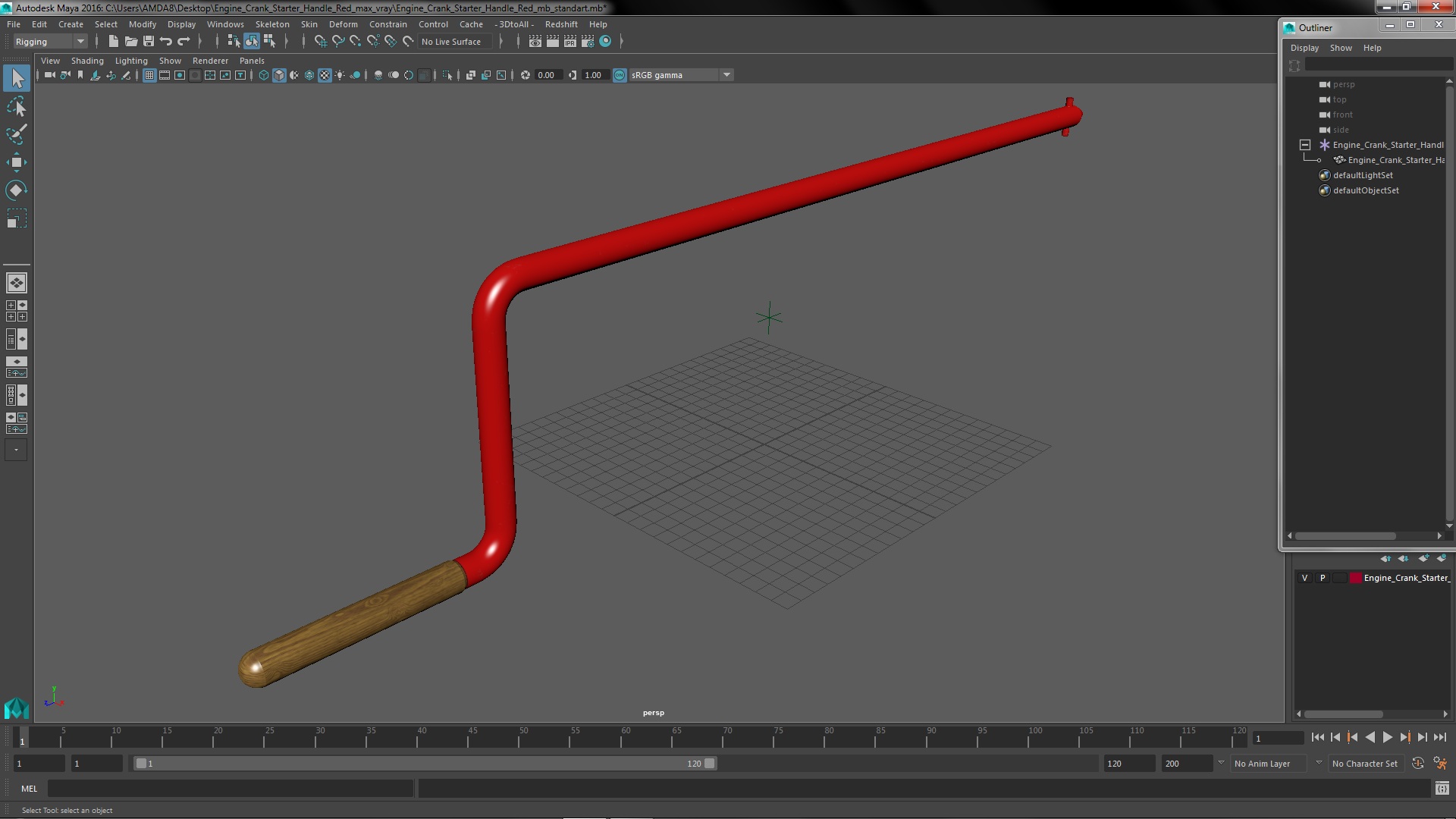Open the Deform menu
Image resolution: width=1456 pixels, height=819 pixels.
click(343, 24)
